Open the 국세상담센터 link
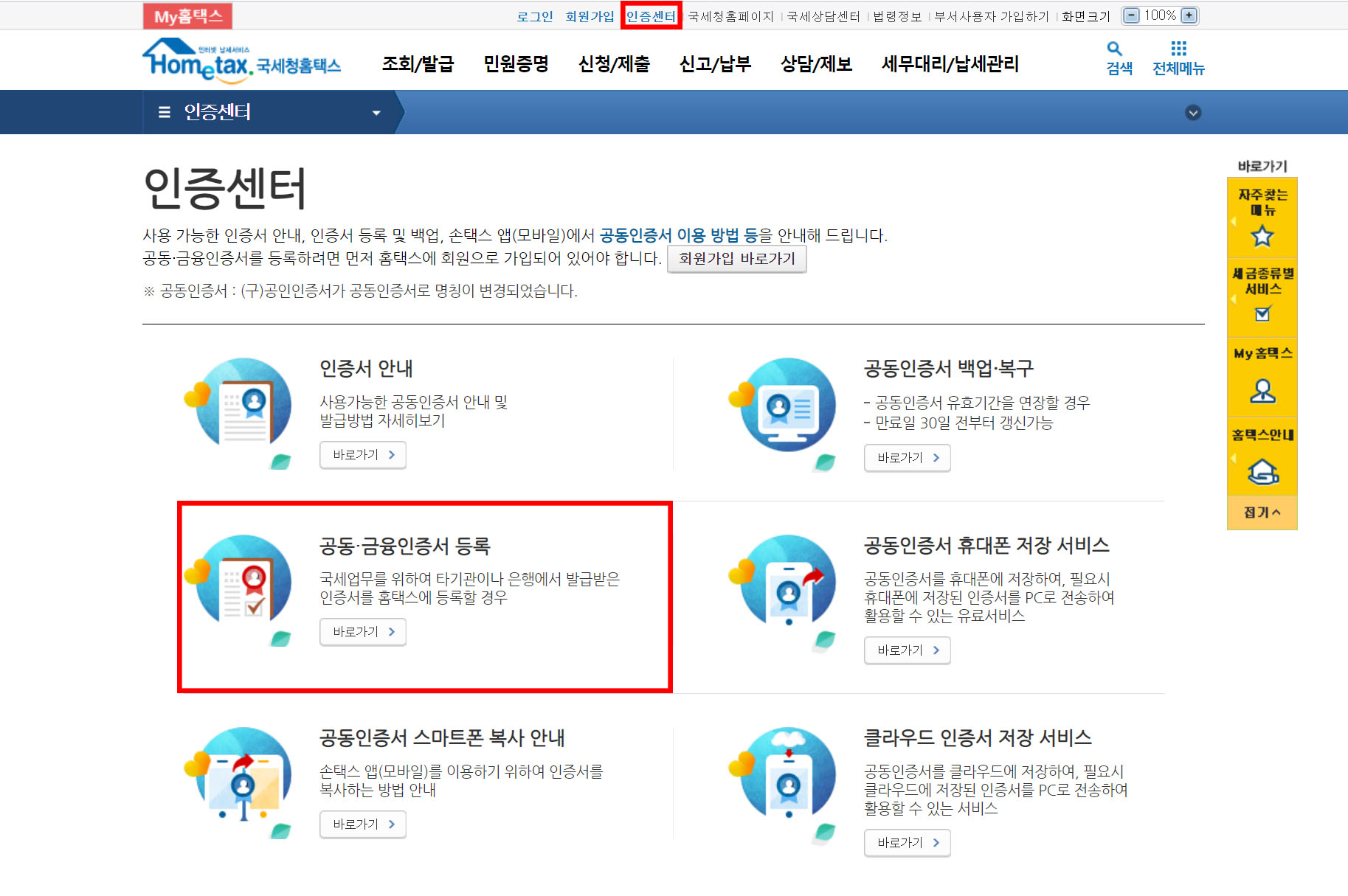The width and height of the screenshot is (1348, 896). (x=823, y=16)
